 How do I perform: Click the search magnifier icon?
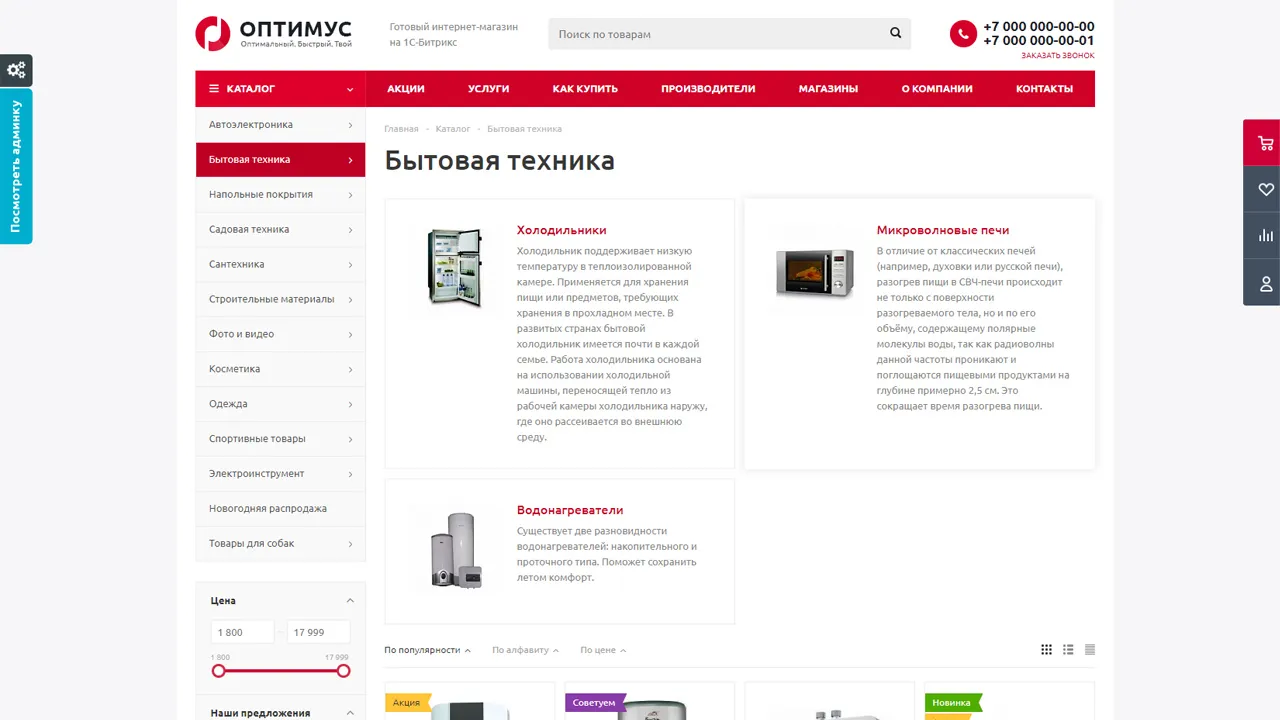(896, 33)
